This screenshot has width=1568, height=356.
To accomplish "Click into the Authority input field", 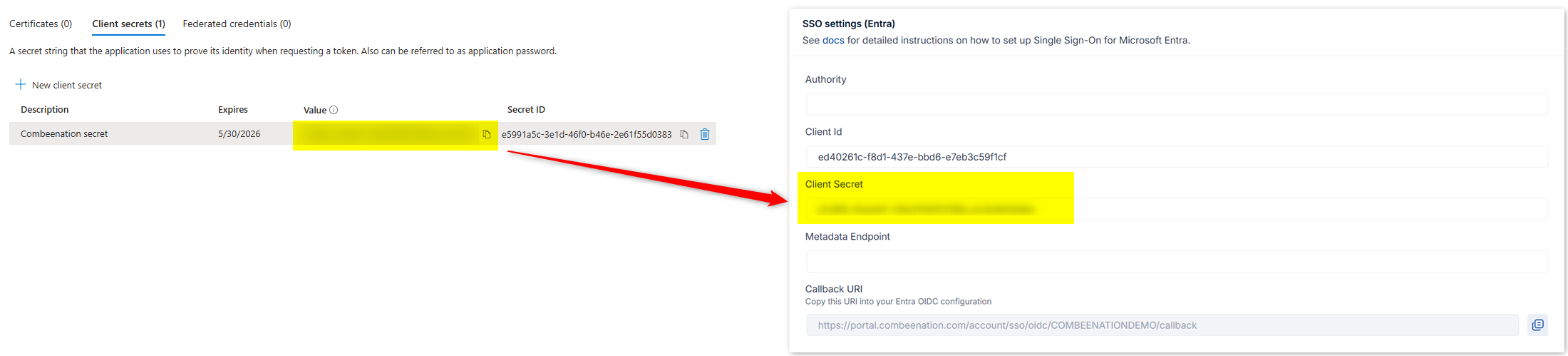I will (1176, 104).
